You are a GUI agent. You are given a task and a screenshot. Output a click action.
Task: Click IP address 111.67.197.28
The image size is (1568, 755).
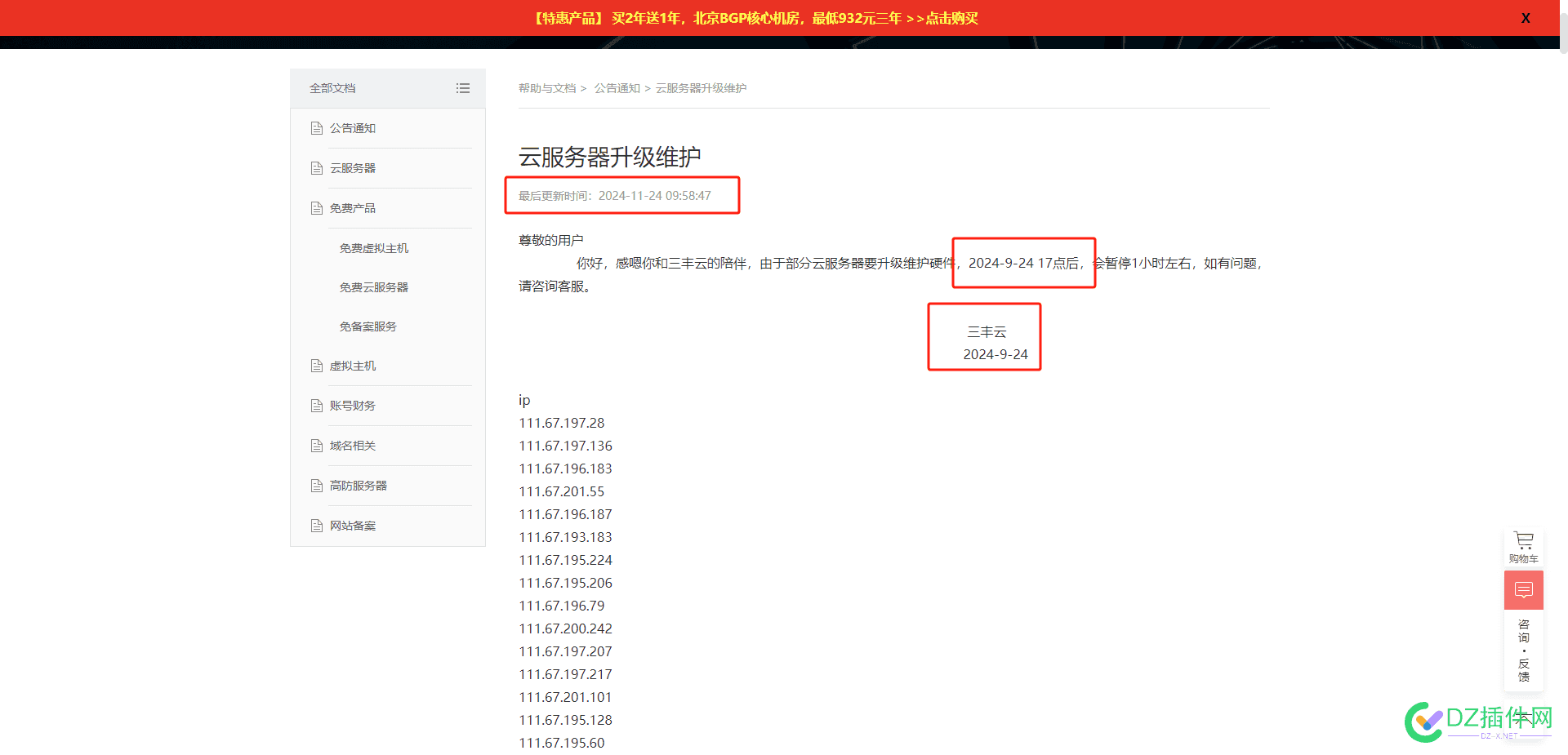pos(562,423)
